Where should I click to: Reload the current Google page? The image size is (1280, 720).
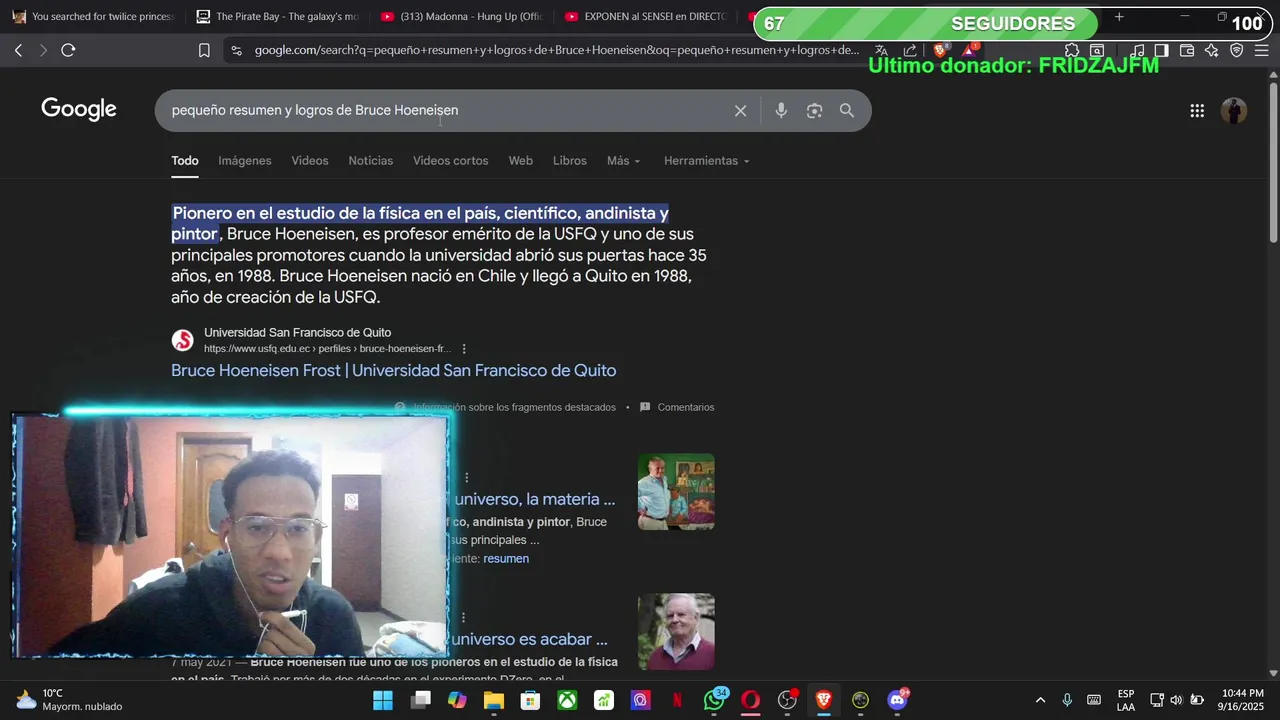coord(68,50)
